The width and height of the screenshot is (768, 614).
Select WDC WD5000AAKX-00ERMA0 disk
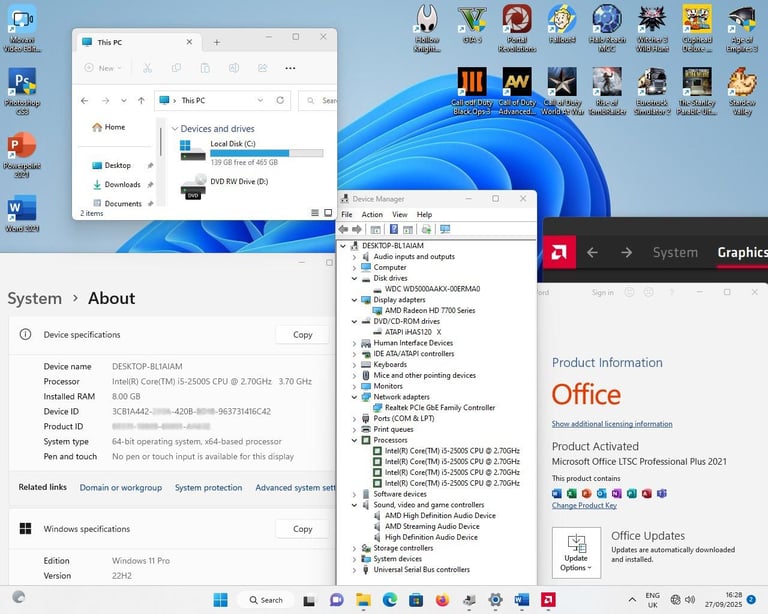(x=432, y=289)
